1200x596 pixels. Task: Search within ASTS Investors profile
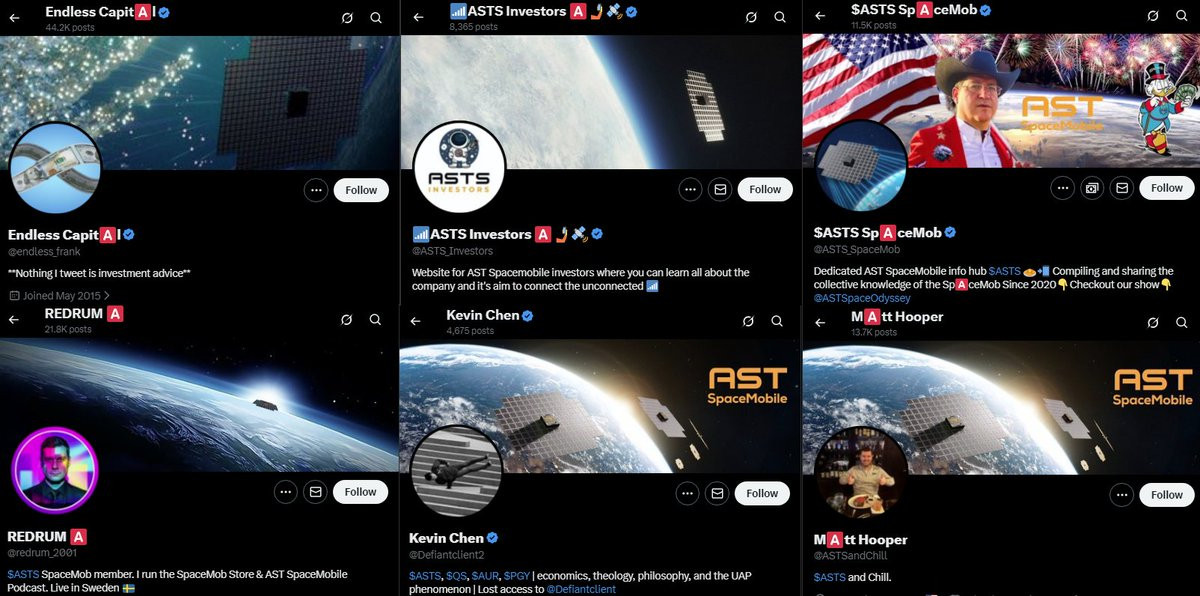(777, 18)
